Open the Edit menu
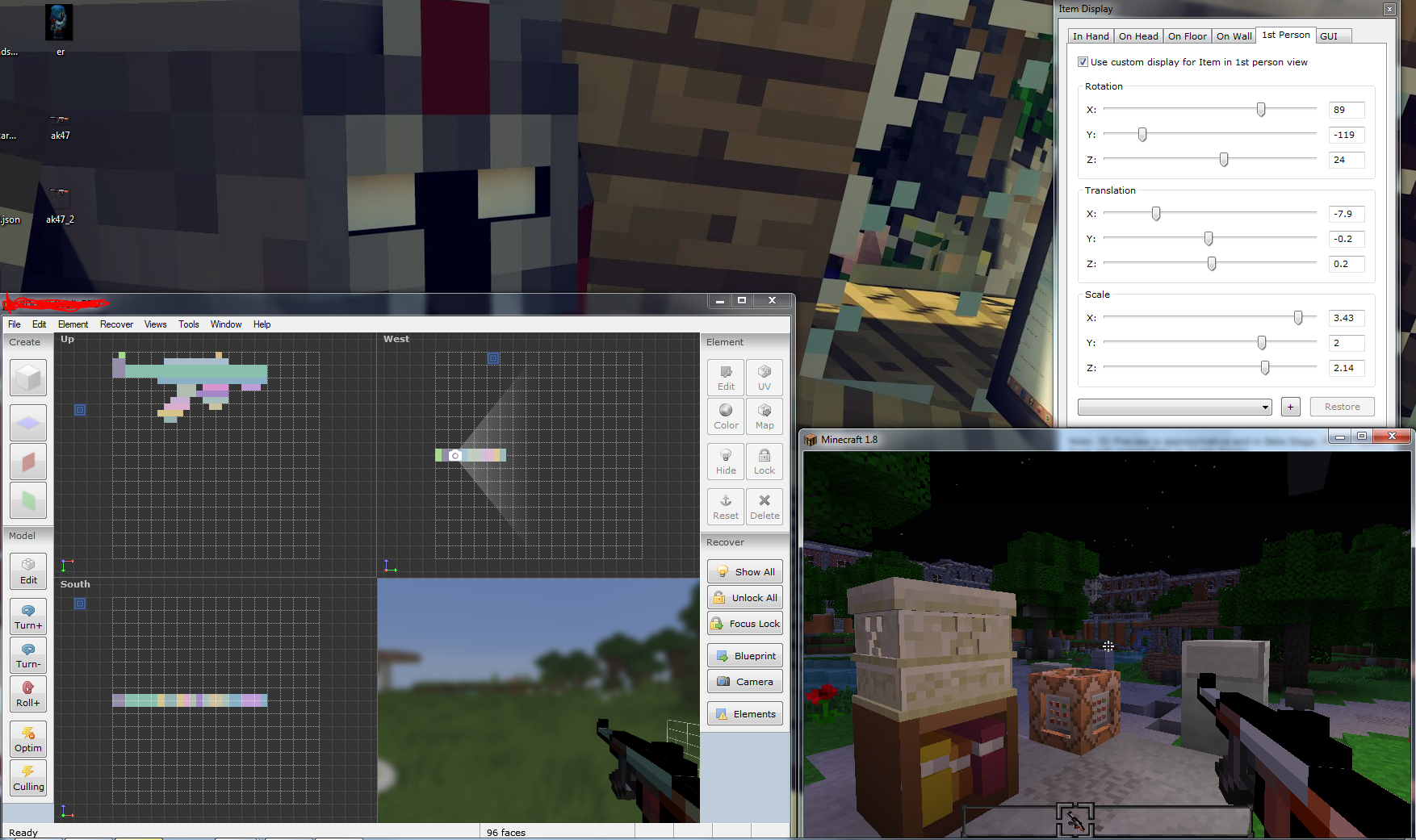 tap(39, 324)
